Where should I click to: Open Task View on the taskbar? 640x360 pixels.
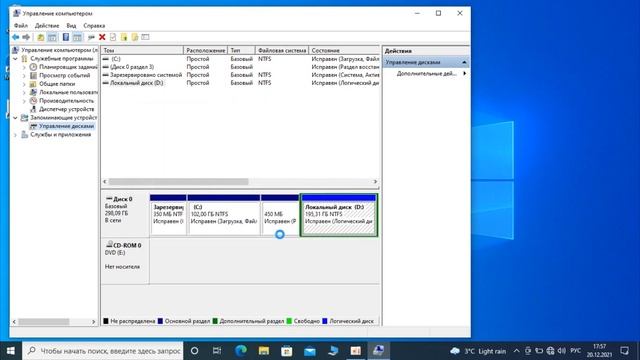(x=217, y=351)
